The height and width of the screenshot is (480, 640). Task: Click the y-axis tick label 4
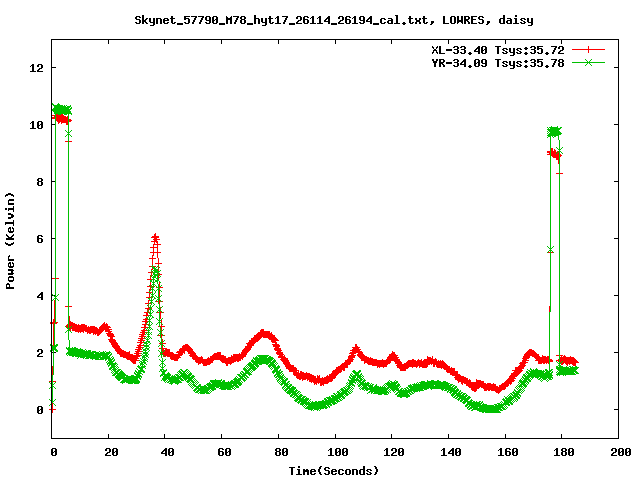[x=40, y=296]
